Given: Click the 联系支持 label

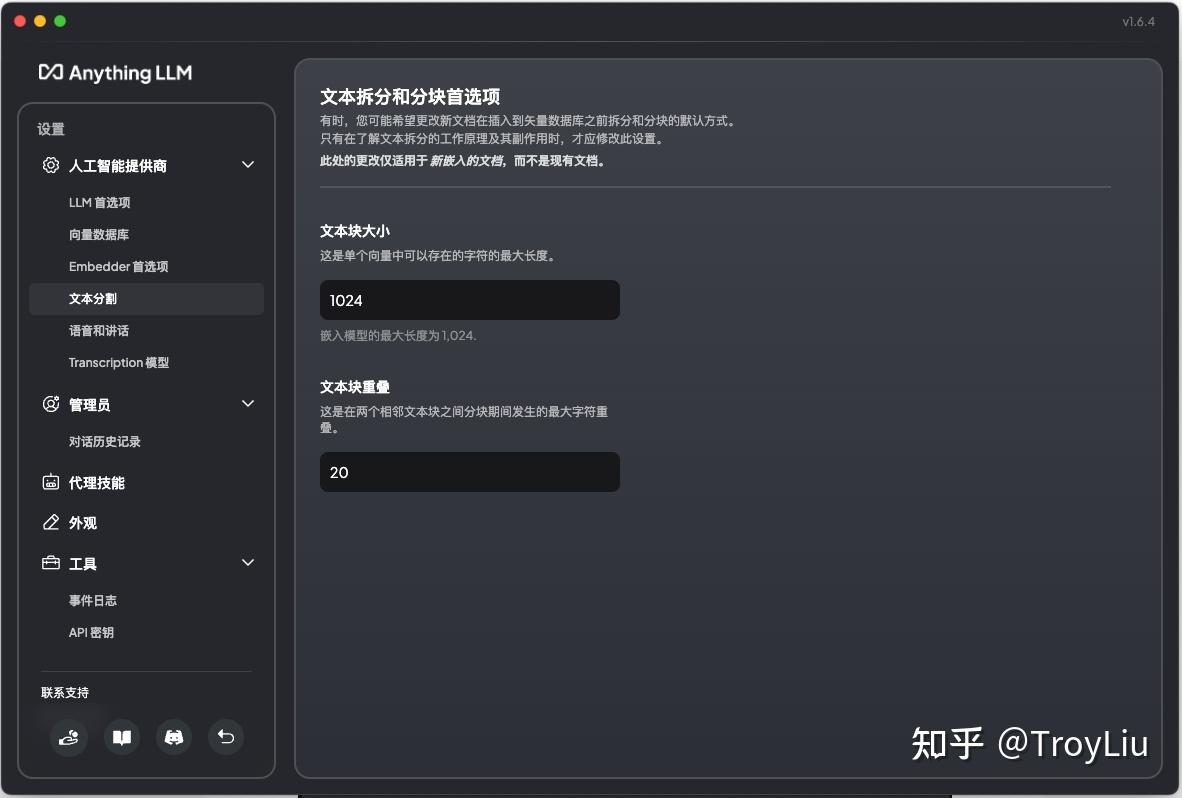Looking at the screenshot, I should (x=65, y=693).
